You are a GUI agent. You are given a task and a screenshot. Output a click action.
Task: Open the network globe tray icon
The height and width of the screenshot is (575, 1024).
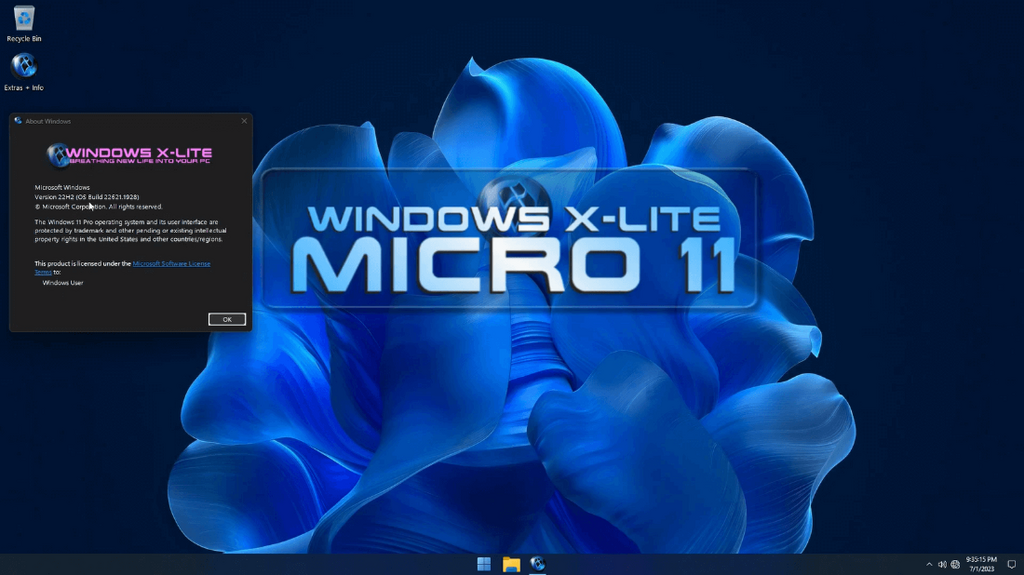955,564
